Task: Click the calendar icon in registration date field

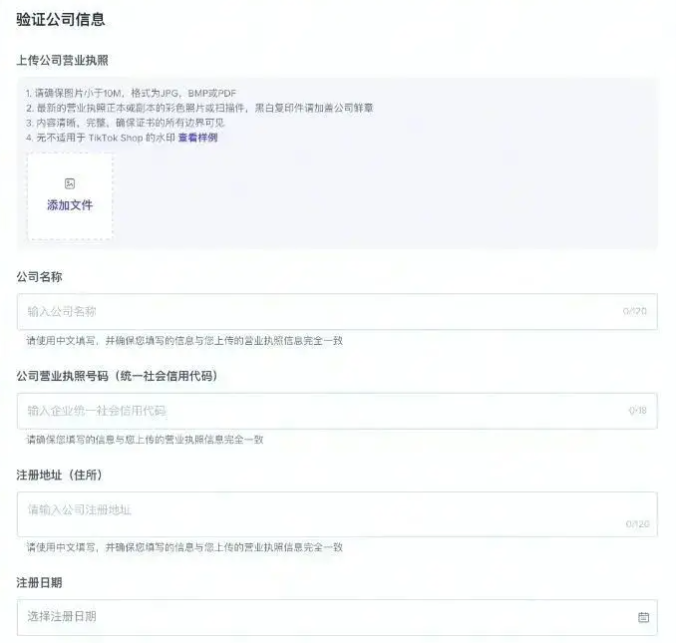Action: tap(643, 617)
